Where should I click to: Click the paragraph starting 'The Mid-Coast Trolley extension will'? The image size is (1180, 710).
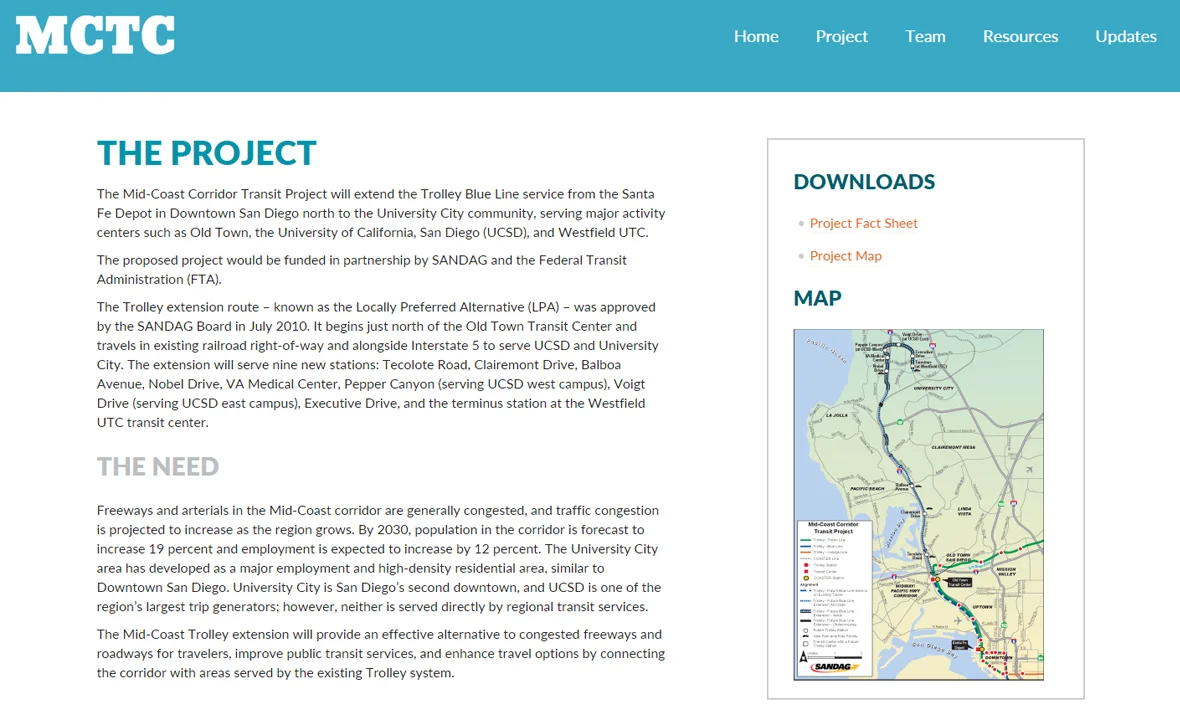(381, 654)
